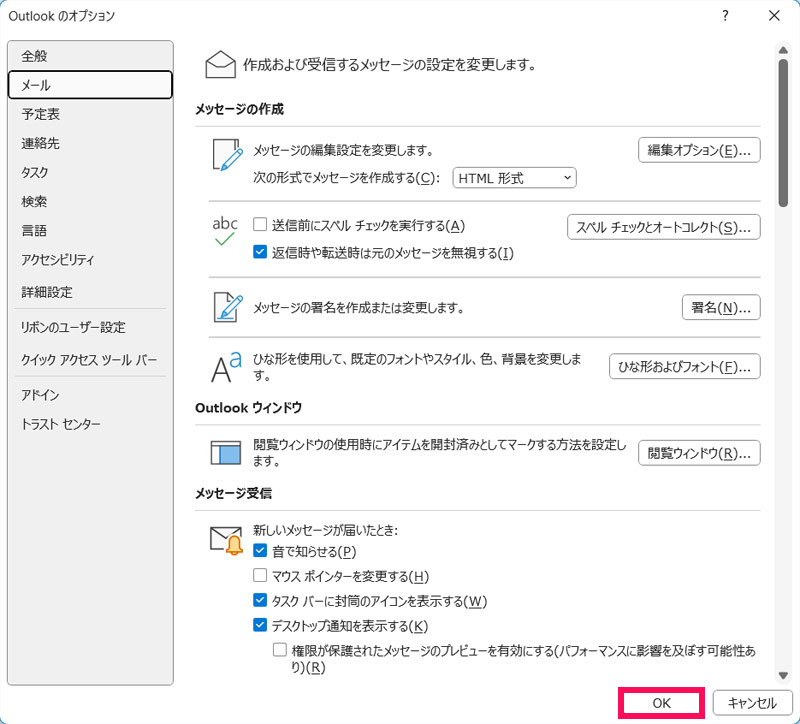Switch to 連絡先 category

point(90,143)
